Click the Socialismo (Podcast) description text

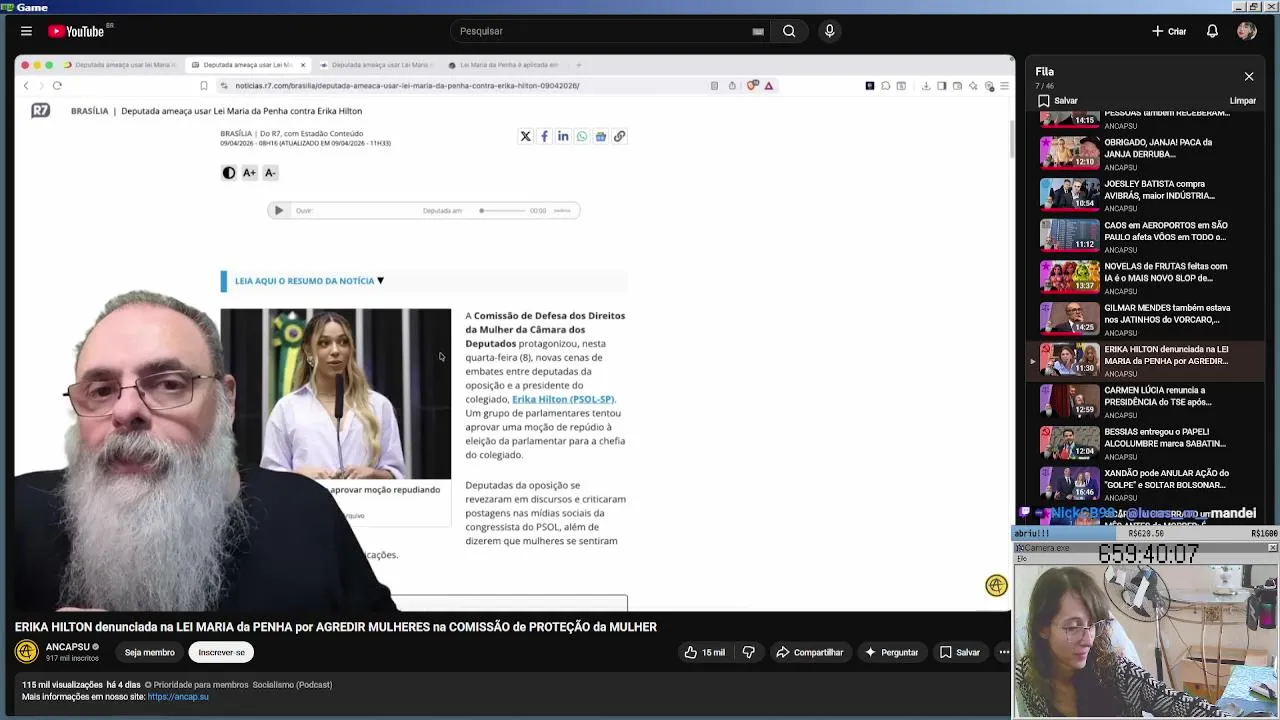point(292,685)
